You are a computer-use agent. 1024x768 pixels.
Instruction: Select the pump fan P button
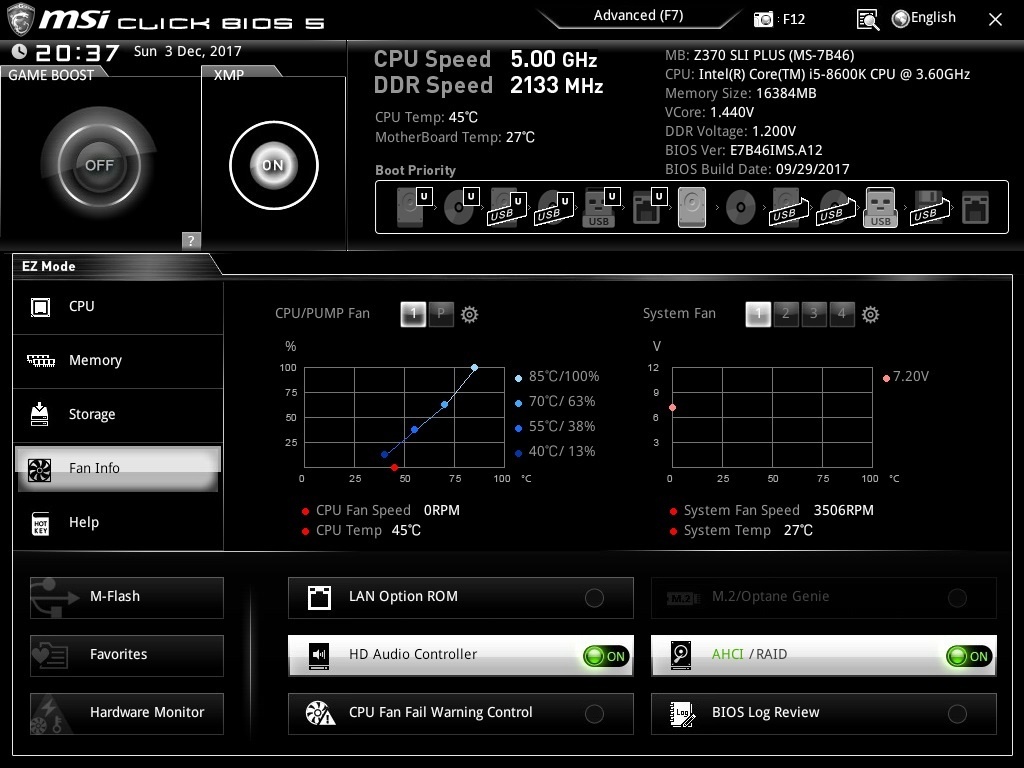click(441, 314)
